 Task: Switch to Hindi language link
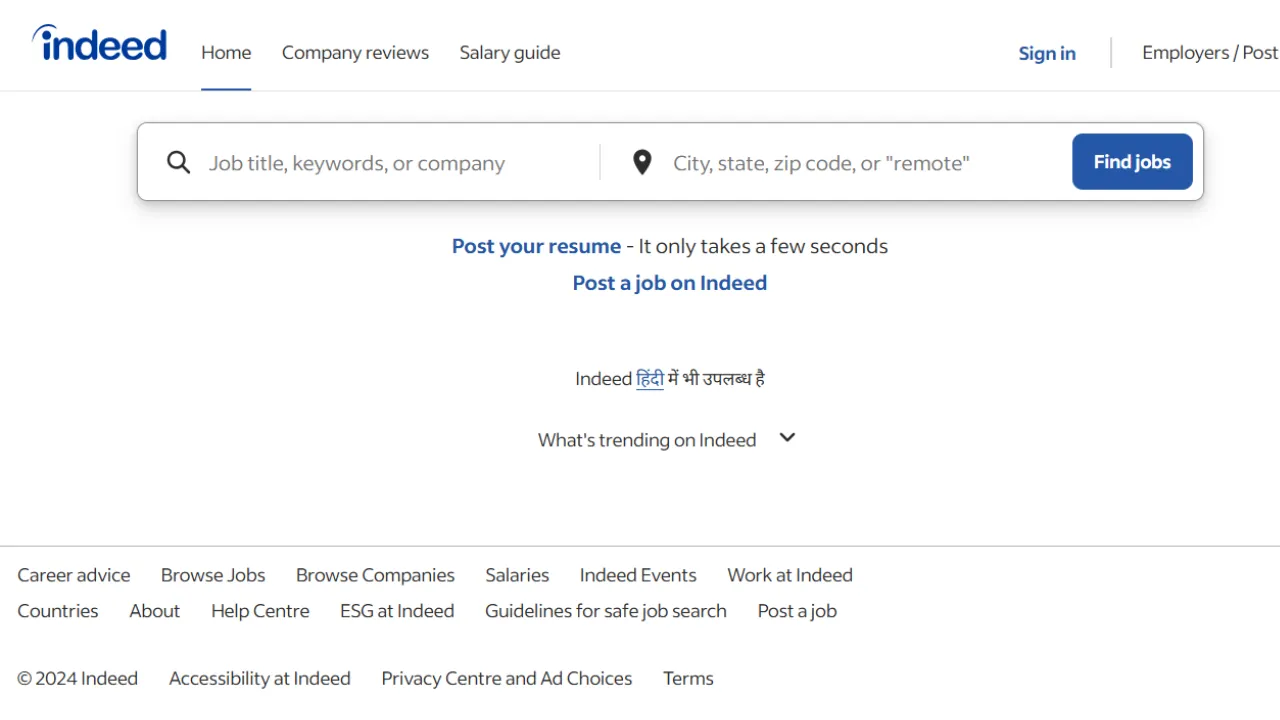point(650,379)
